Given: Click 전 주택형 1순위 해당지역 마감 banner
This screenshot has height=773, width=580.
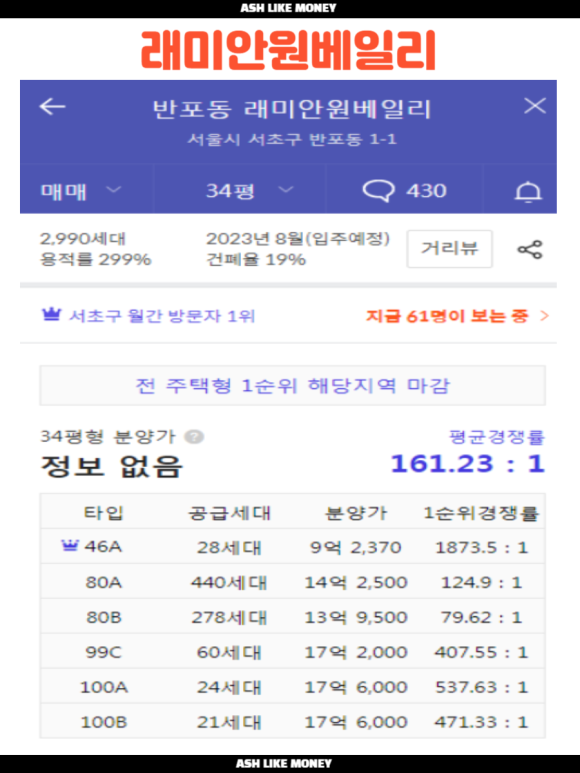Looking at the screenshot, I should (293, 386).
